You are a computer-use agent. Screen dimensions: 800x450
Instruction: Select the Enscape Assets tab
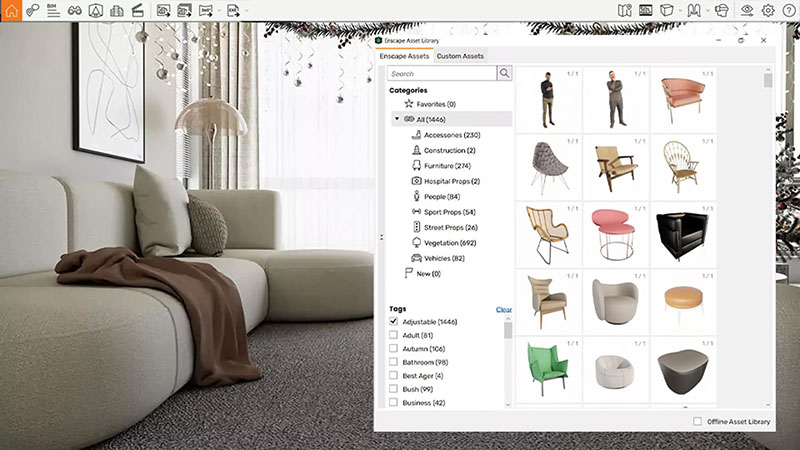(x=405, y=57)
